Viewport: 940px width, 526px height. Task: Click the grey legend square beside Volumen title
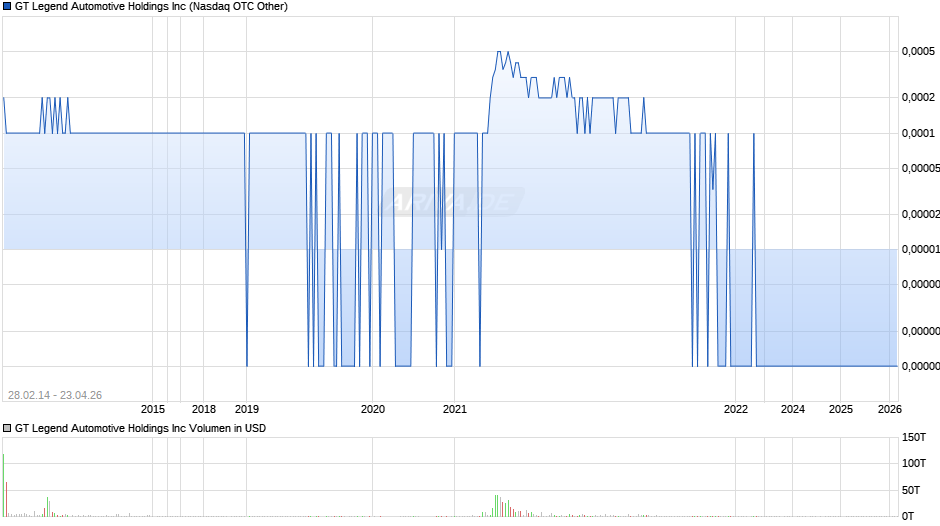click(7, 428)
